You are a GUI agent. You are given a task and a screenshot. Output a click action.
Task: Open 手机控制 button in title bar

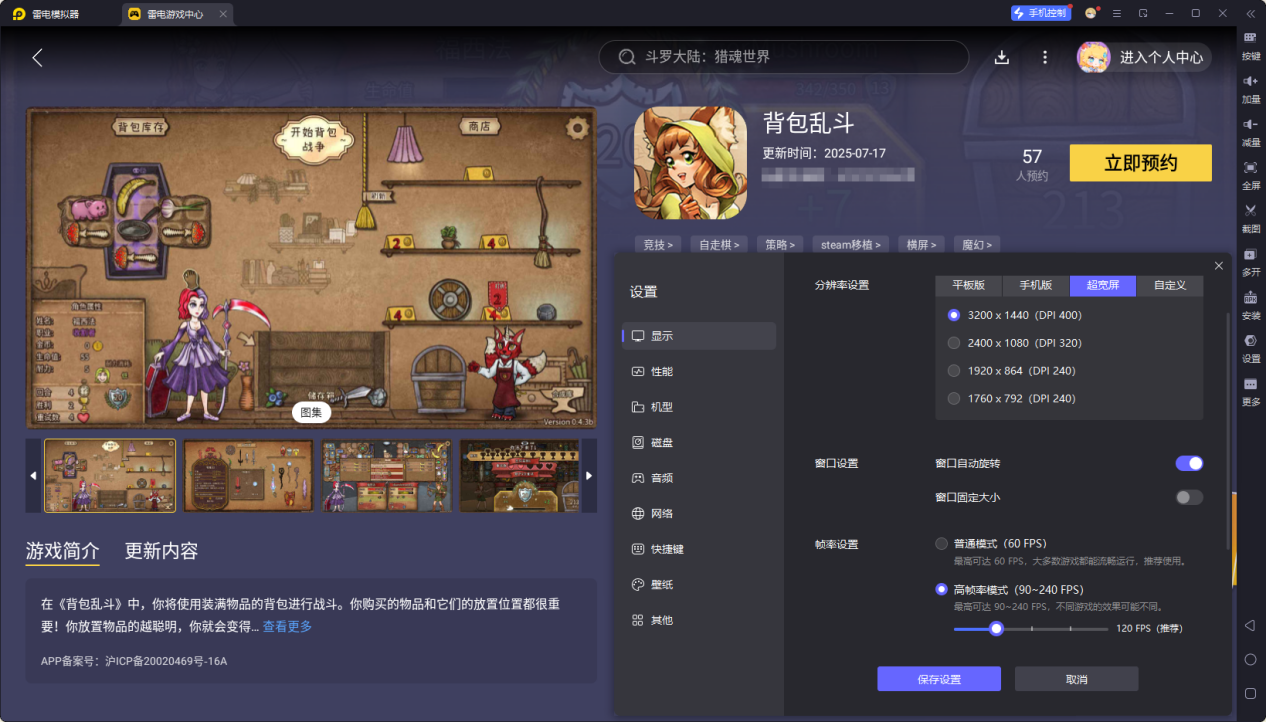(x=1041, y=13)
